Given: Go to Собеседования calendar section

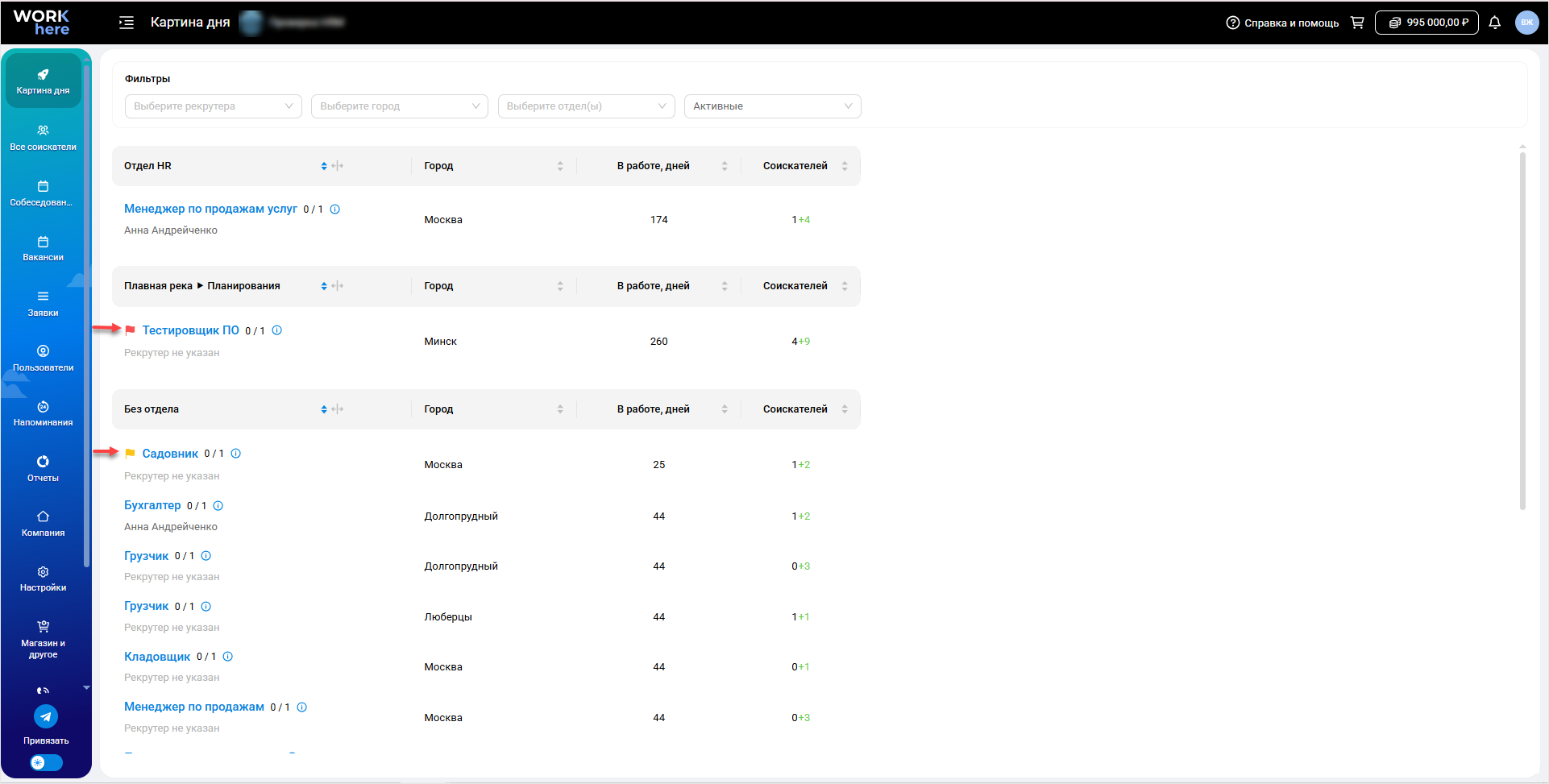Looking at the screenshot, I should pos(43,193).
